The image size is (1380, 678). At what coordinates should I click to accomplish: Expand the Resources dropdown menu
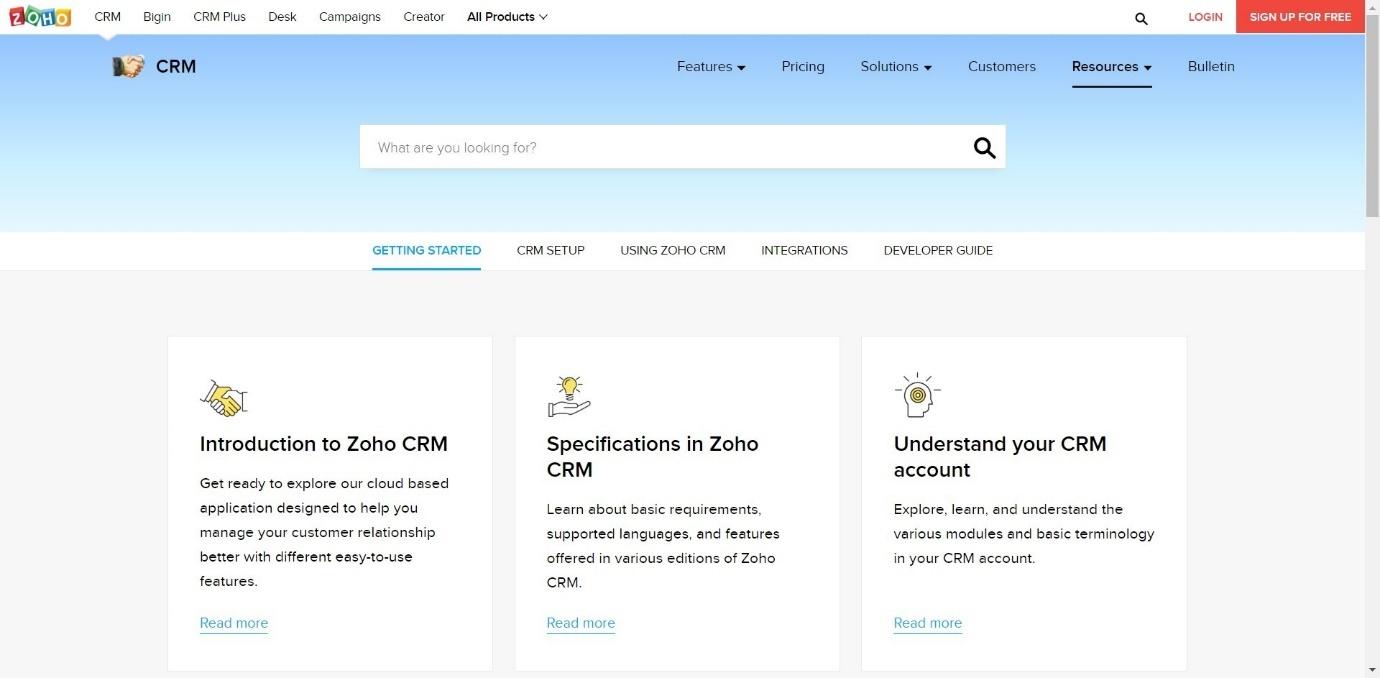pyautogui.click(x=1111, y=67)
